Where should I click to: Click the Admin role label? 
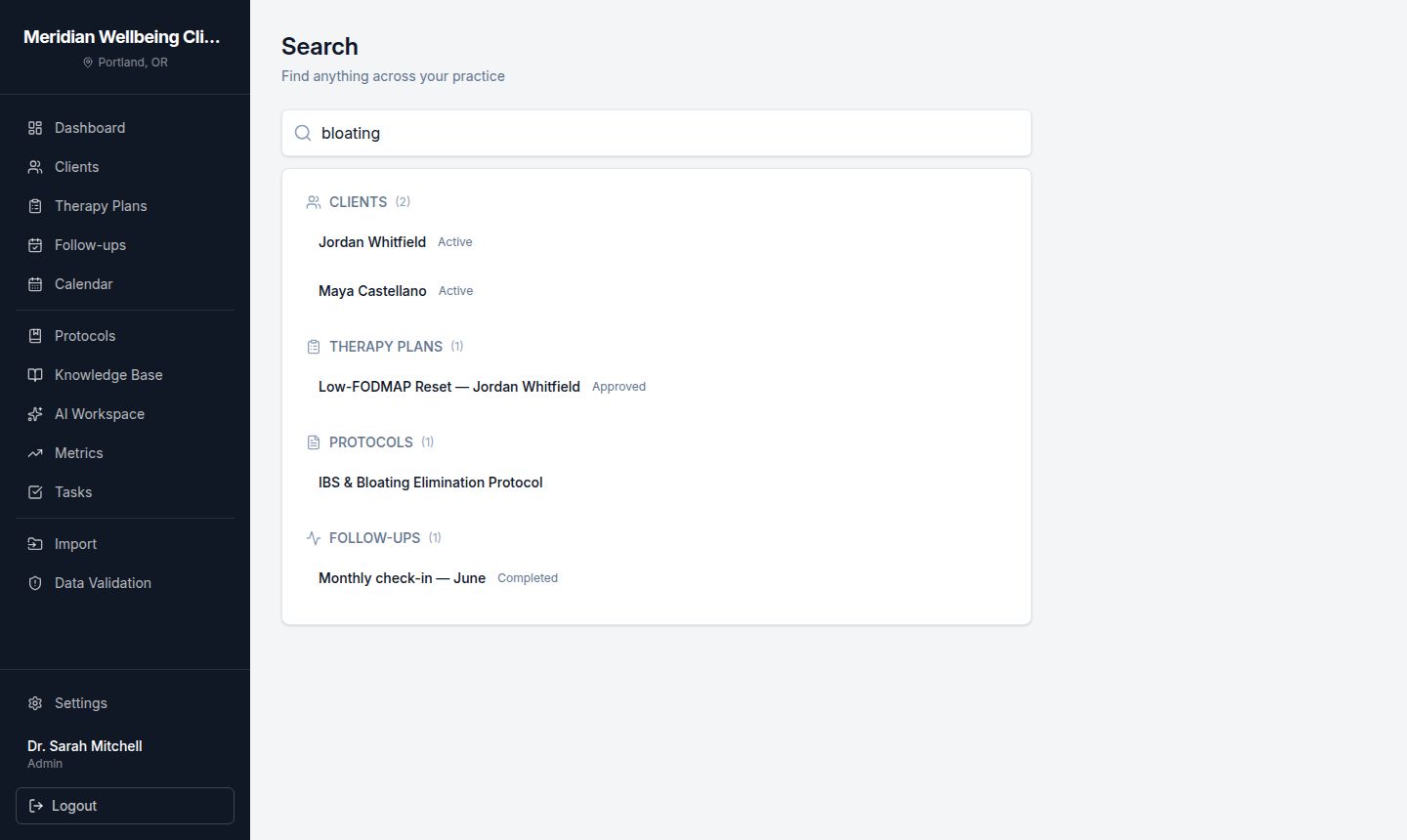coord(45,764)
